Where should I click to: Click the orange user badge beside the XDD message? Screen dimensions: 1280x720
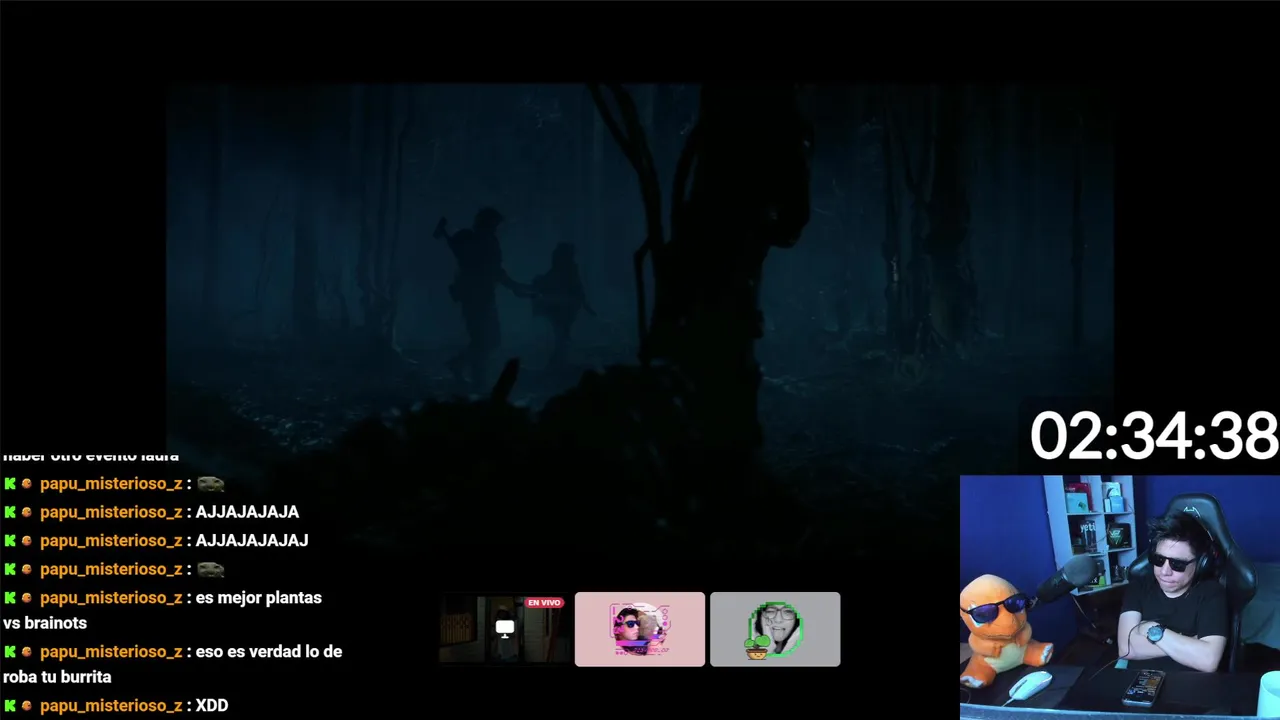27,706
